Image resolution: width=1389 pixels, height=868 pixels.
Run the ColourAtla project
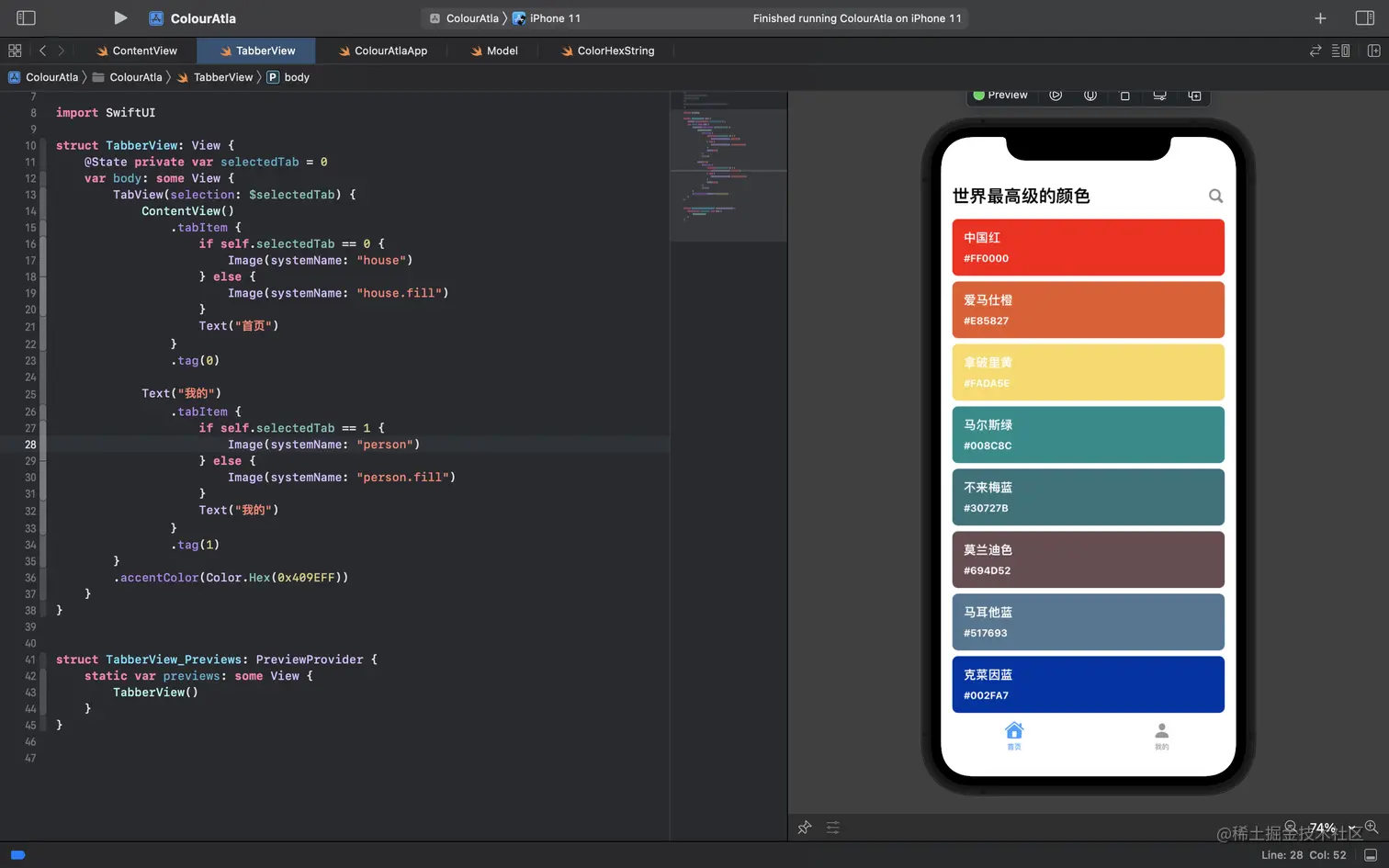click(120, 17)
